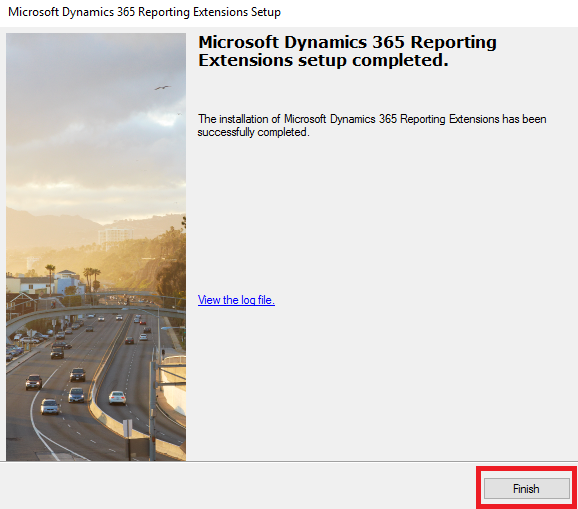This screenshot has width=578, height=509.
Task: Click the curved overpass bridge in picture
Action: [x=92, y=313]
